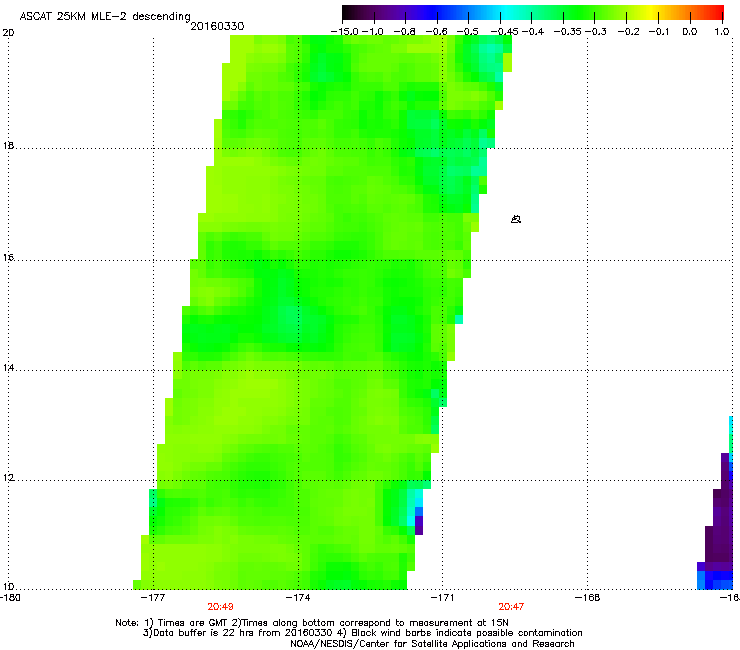
Task: Click the '-0.6' color bar label
Action: pyautogui.click(x=437, y=32)
